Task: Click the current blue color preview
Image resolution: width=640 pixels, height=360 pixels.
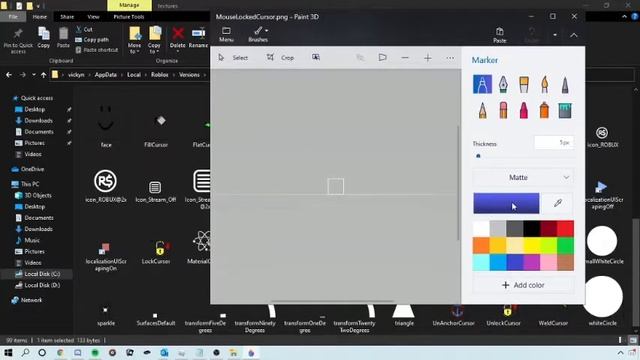Action: tap(506, 203)
